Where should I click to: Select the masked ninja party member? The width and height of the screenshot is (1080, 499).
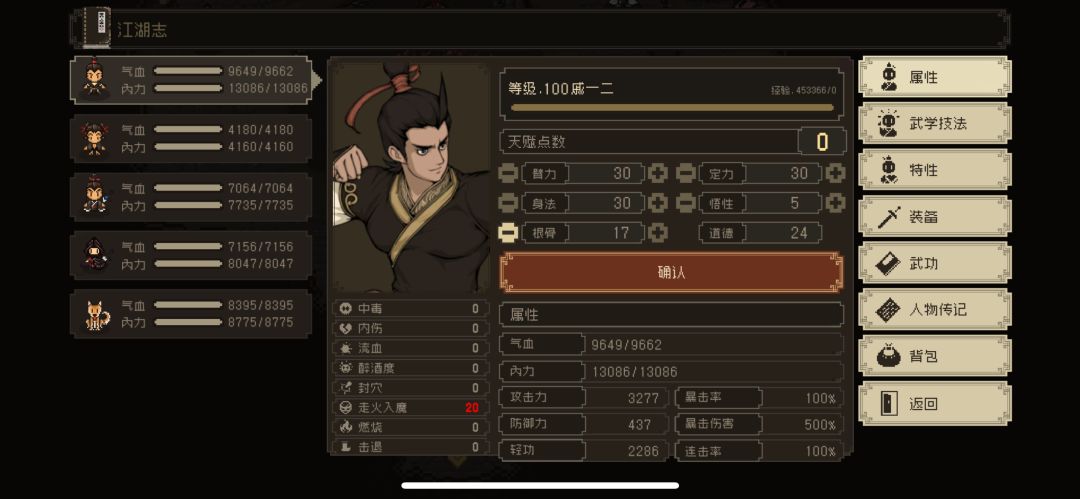pos(191,255)
